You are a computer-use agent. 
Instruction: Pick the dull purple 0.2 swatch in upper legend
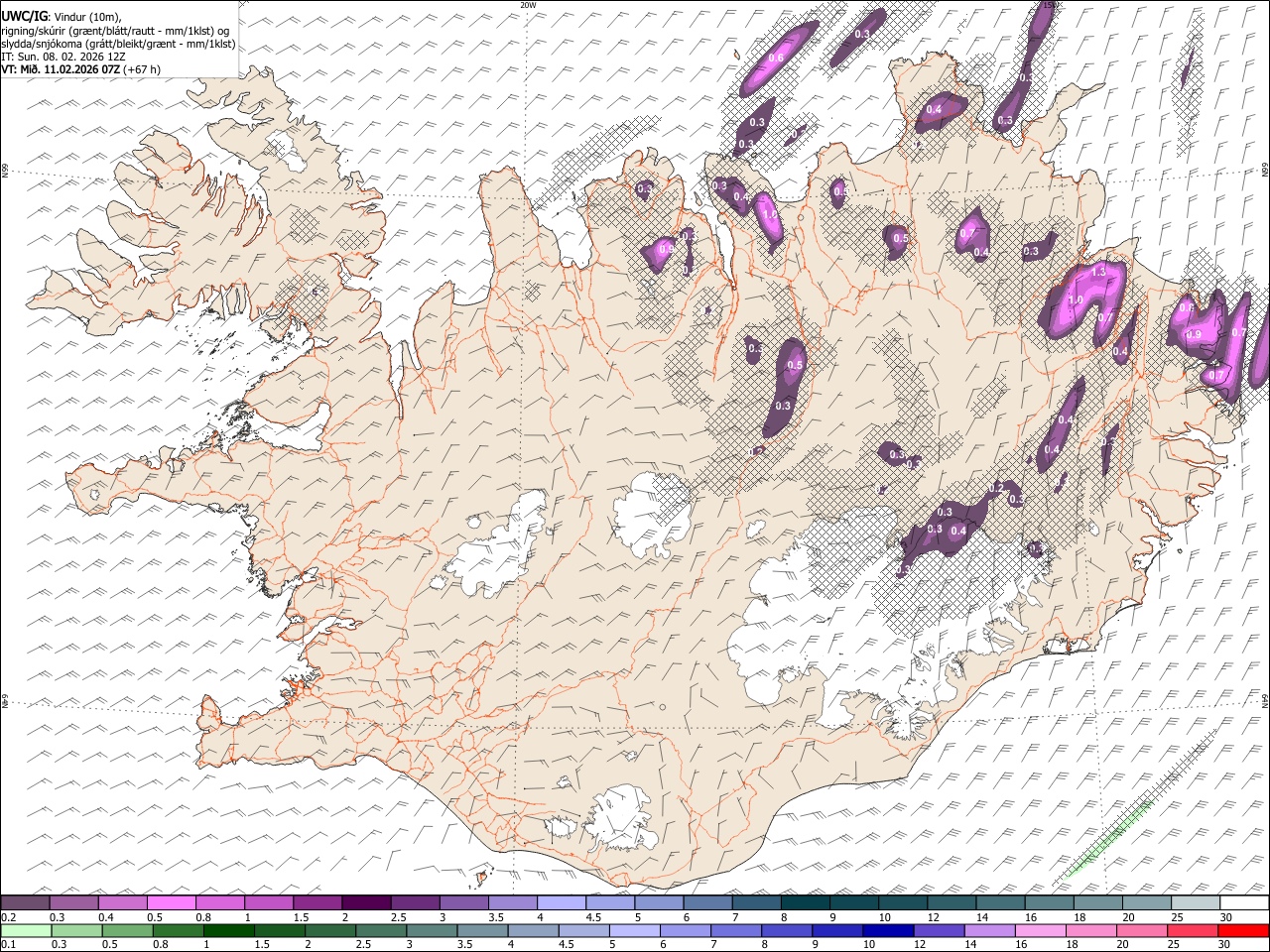pyautogui.click(x=25, y=902)
